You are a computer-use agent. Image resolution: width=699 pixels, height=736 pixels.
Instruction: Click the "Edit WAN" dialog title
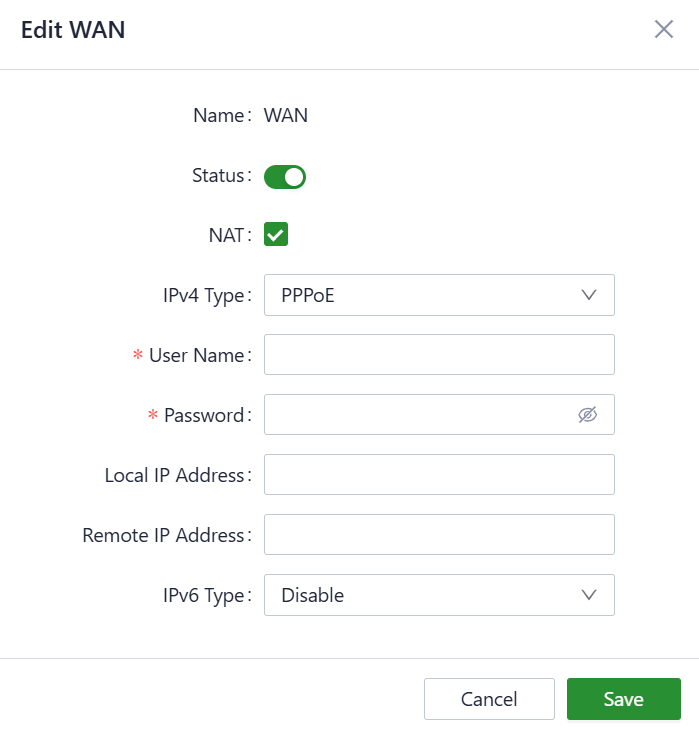(x=73, y=30)
